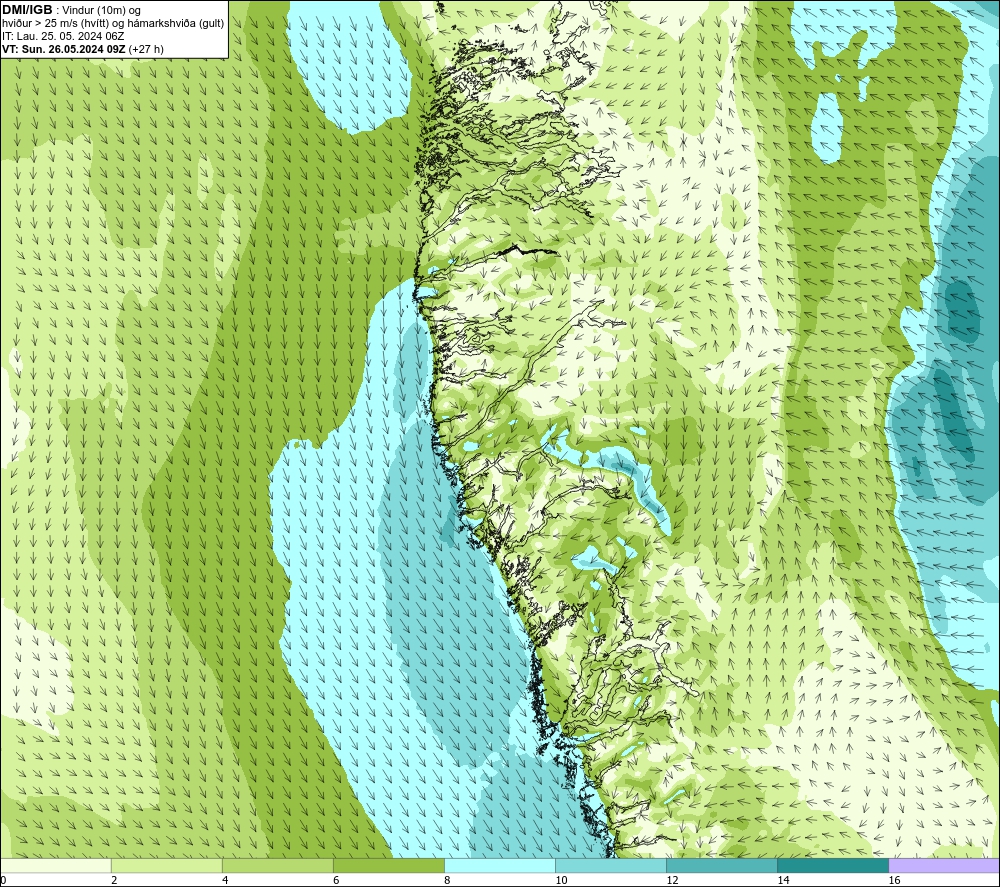Click the 4–6 m/s green legend swatch
This screenshot has width=1000, height=887.
[x=277, y=865]
